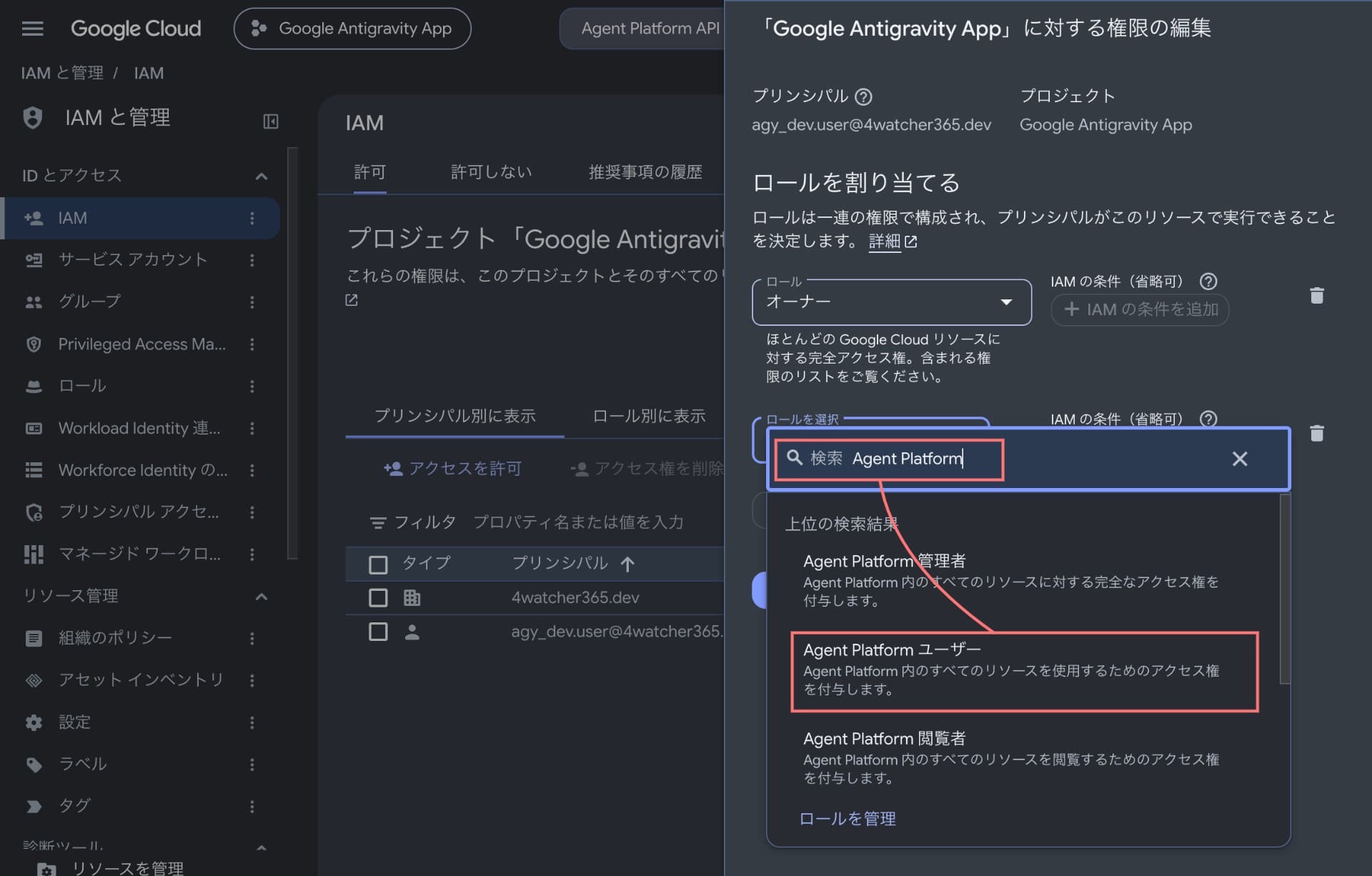Click the IAM と管理 shield icon
The width and height of the screenshot is (1372, 876).
tap(33, 118)
